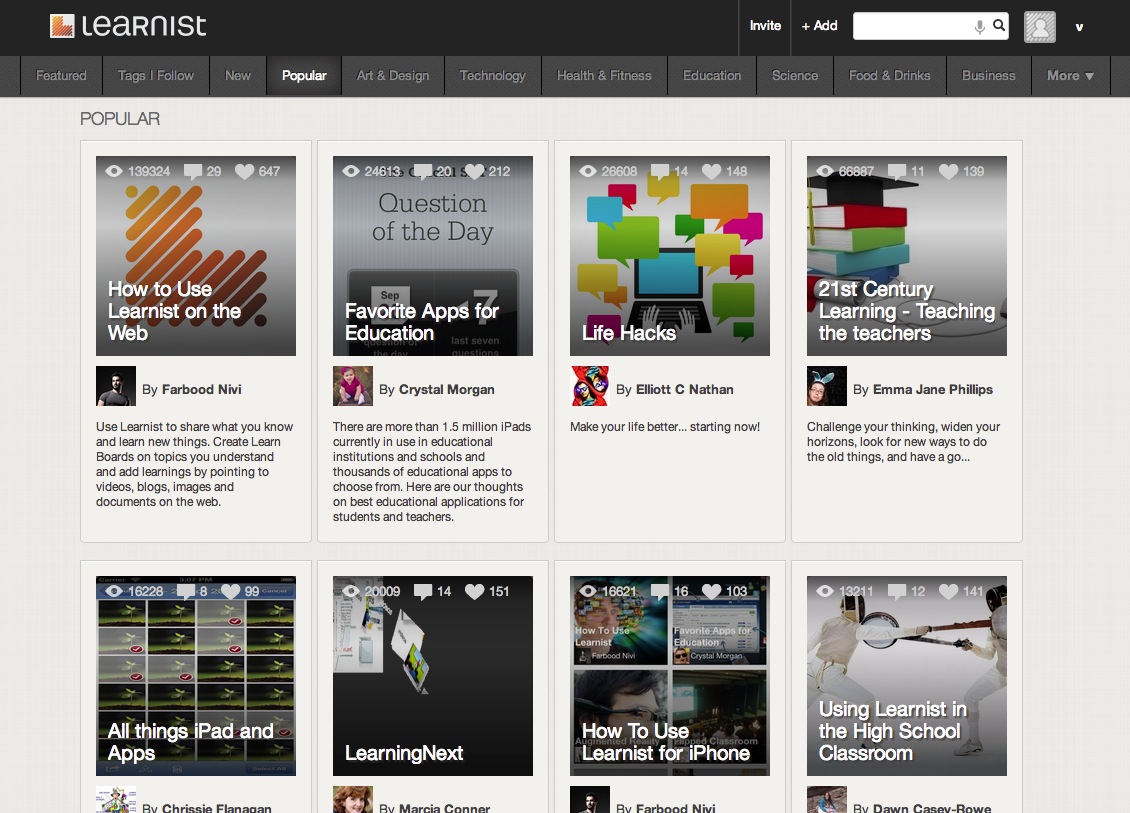The image size is (1130, 813).
Task: Go to Art & Design category
Action: (x=393, y=76)
